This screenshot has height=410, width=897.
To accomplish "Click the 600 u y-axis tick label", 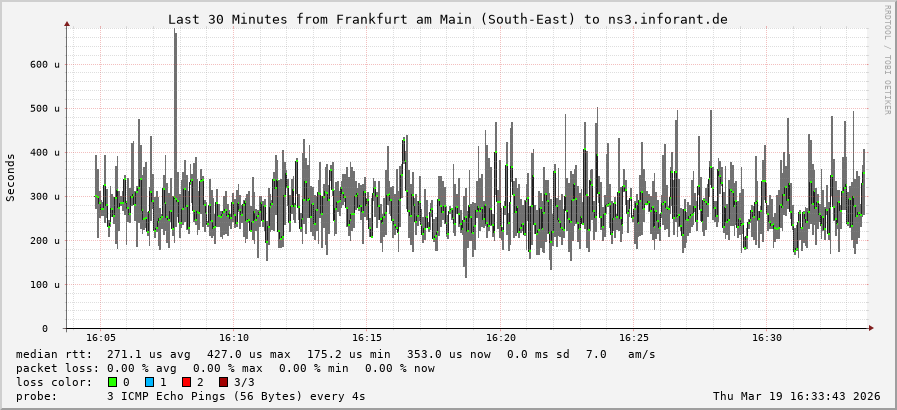I will (x=44, y=64).
